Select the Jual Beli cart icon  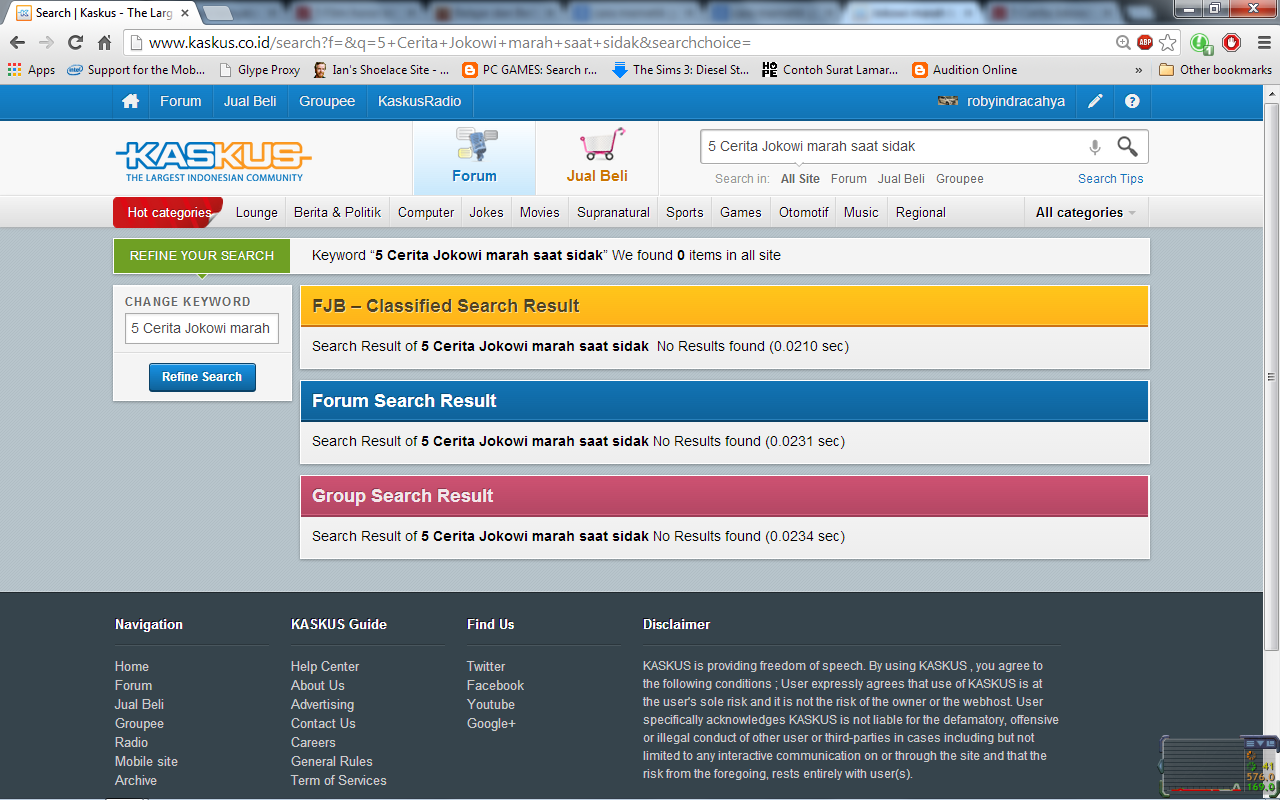pyautogui.click(x=597, y=158)
